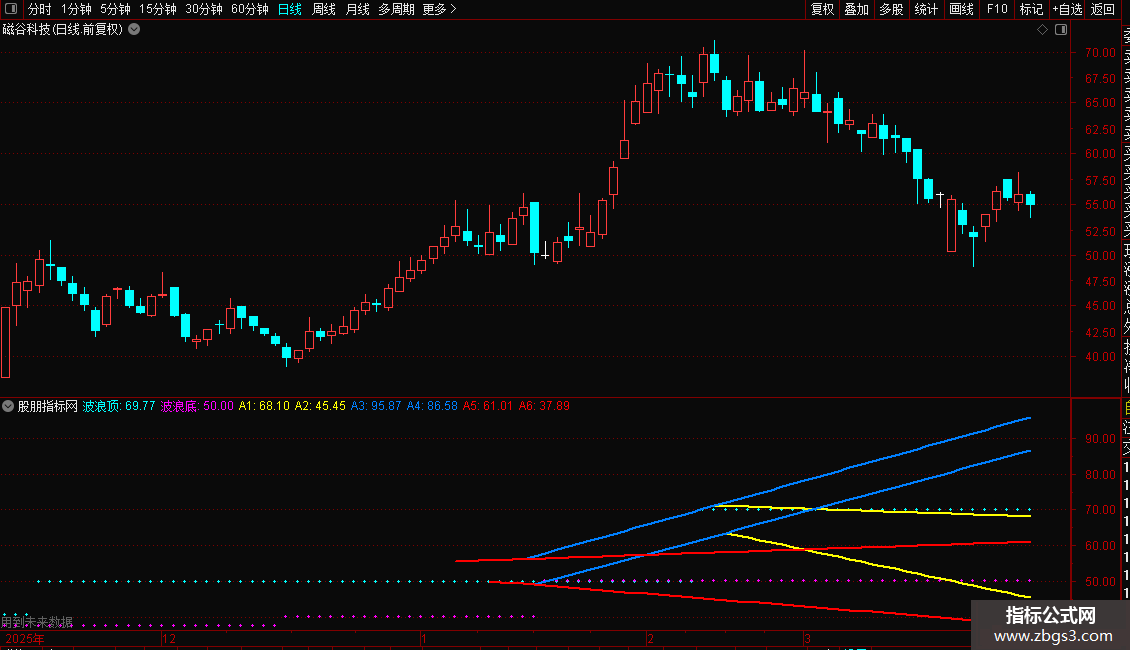Open the 多股 multi-stock view
1130x650 pixels.
891,9
